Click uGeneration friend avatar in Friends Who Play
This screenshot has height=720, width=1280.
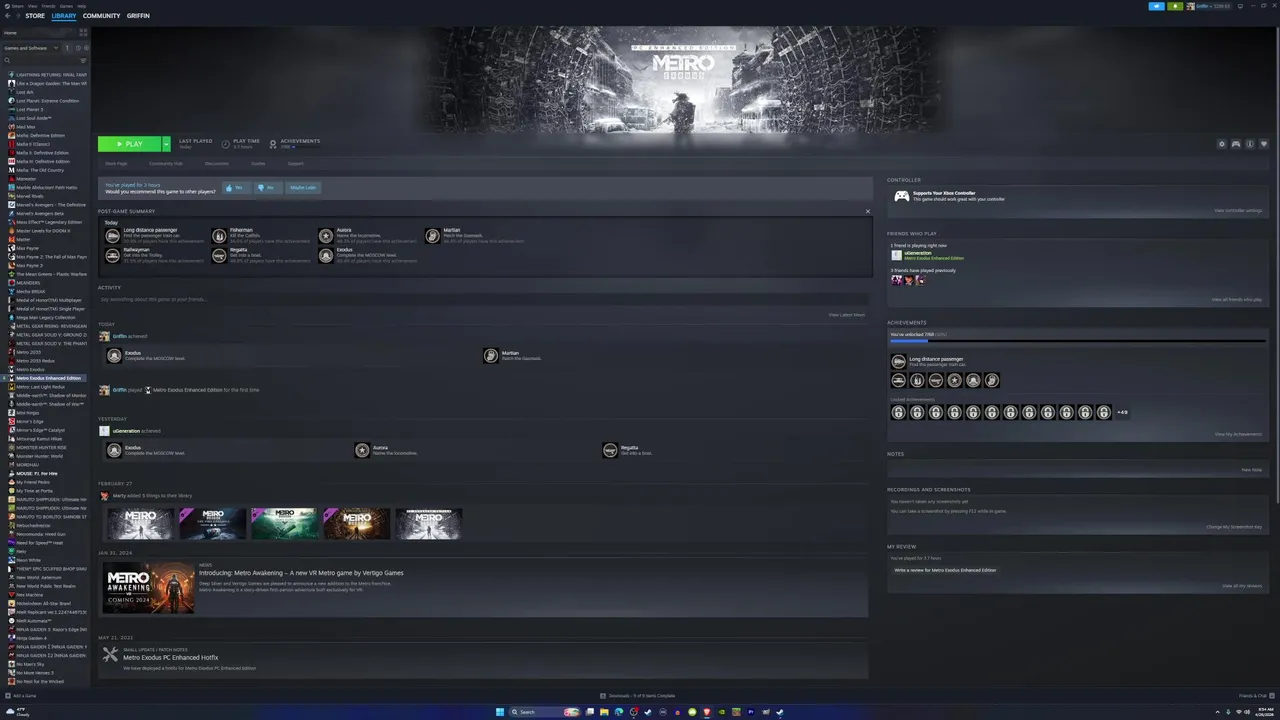(x=896, y=255)
